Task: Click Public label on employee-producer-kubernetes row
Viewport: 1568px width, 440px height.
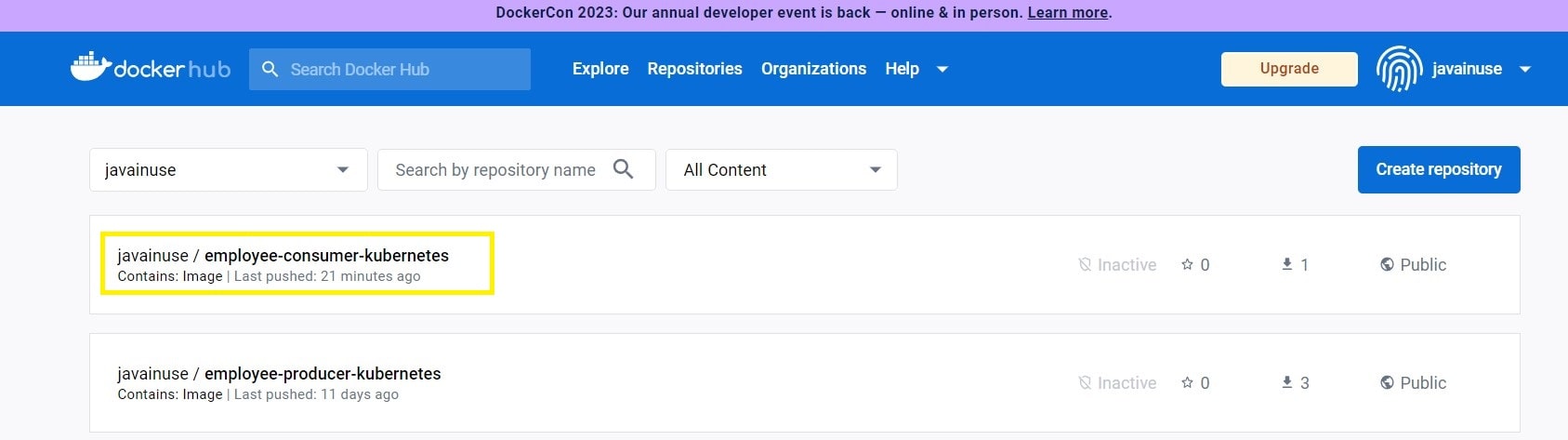Action: click(1423, 382)
